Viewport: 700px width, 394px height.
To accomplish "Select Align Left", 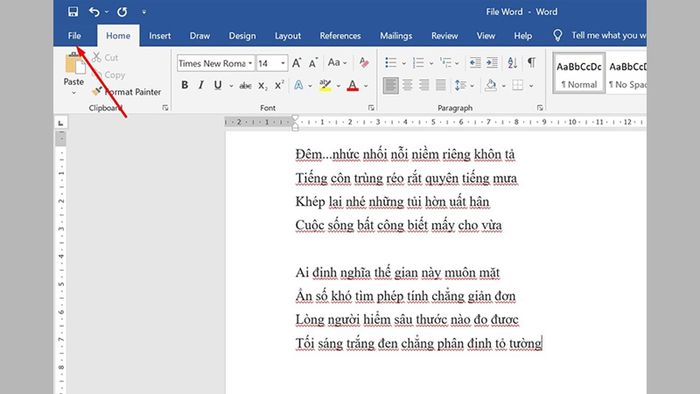I will (x=391, y=85).
